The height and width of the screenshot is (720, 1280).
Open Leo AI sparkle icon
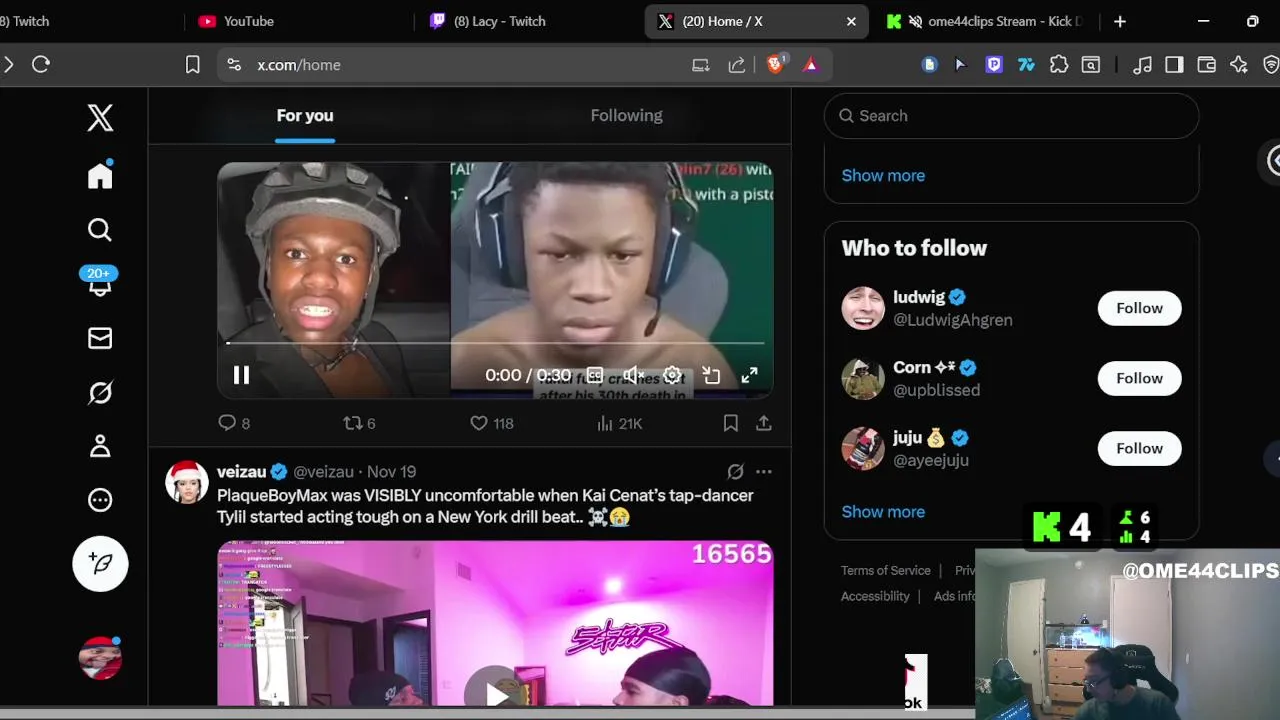(1239, 64)
